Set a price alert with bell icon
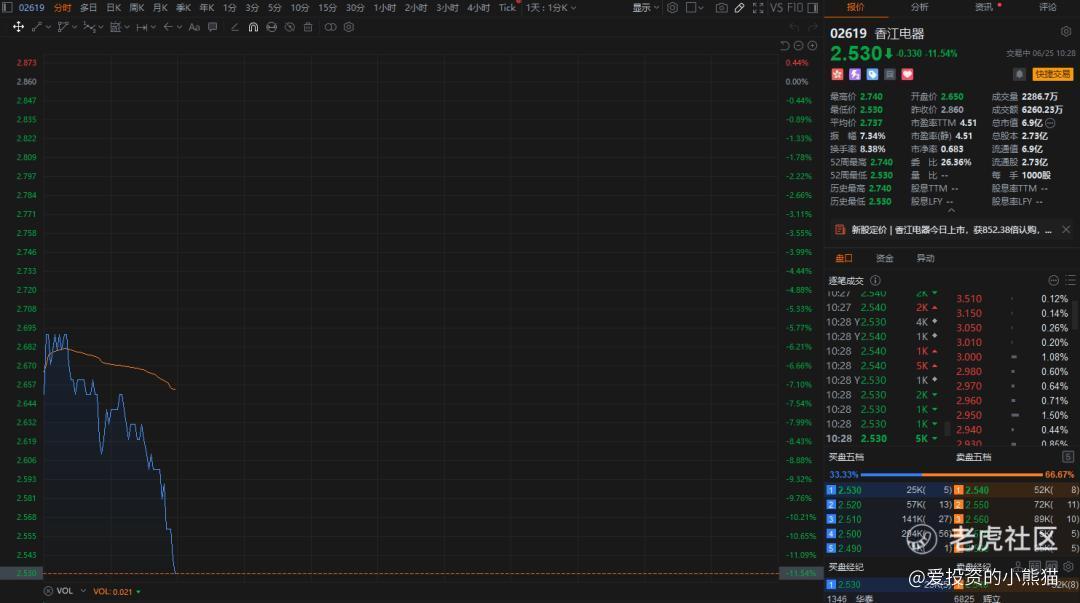Image resolution: width=1080 pixels, height=603 pixels. (1019, 74)
